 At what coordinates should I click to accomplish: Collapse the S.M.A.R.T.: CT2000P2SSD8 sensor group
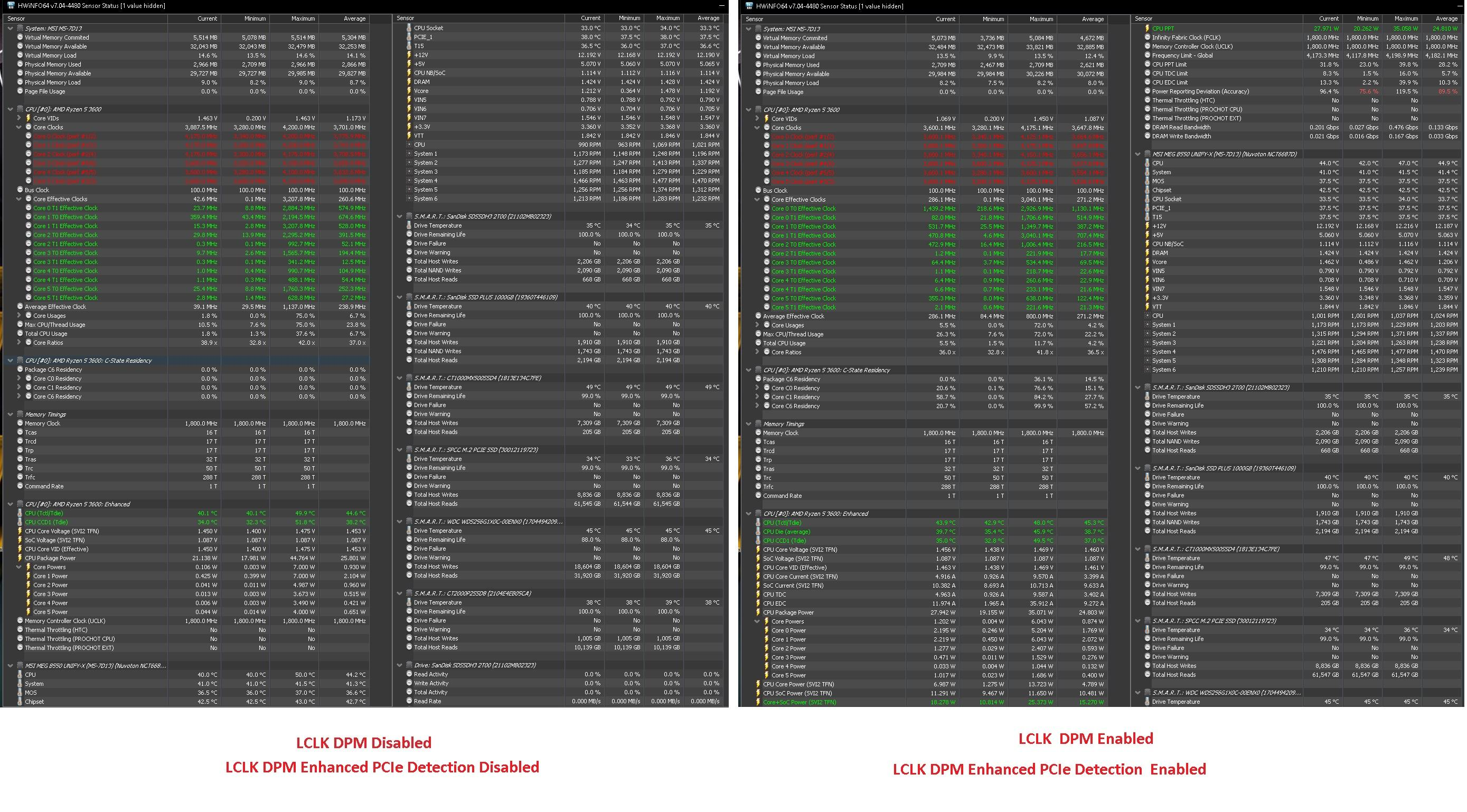click(400, 593)
